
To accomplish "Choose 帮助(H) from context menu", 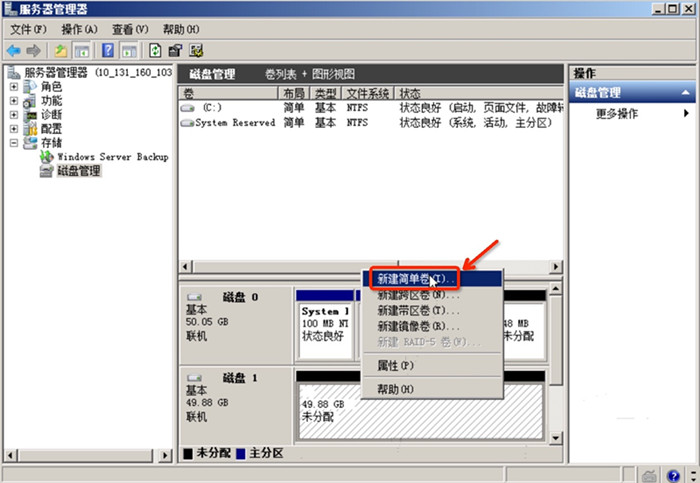I will click(x=432, y=389).
